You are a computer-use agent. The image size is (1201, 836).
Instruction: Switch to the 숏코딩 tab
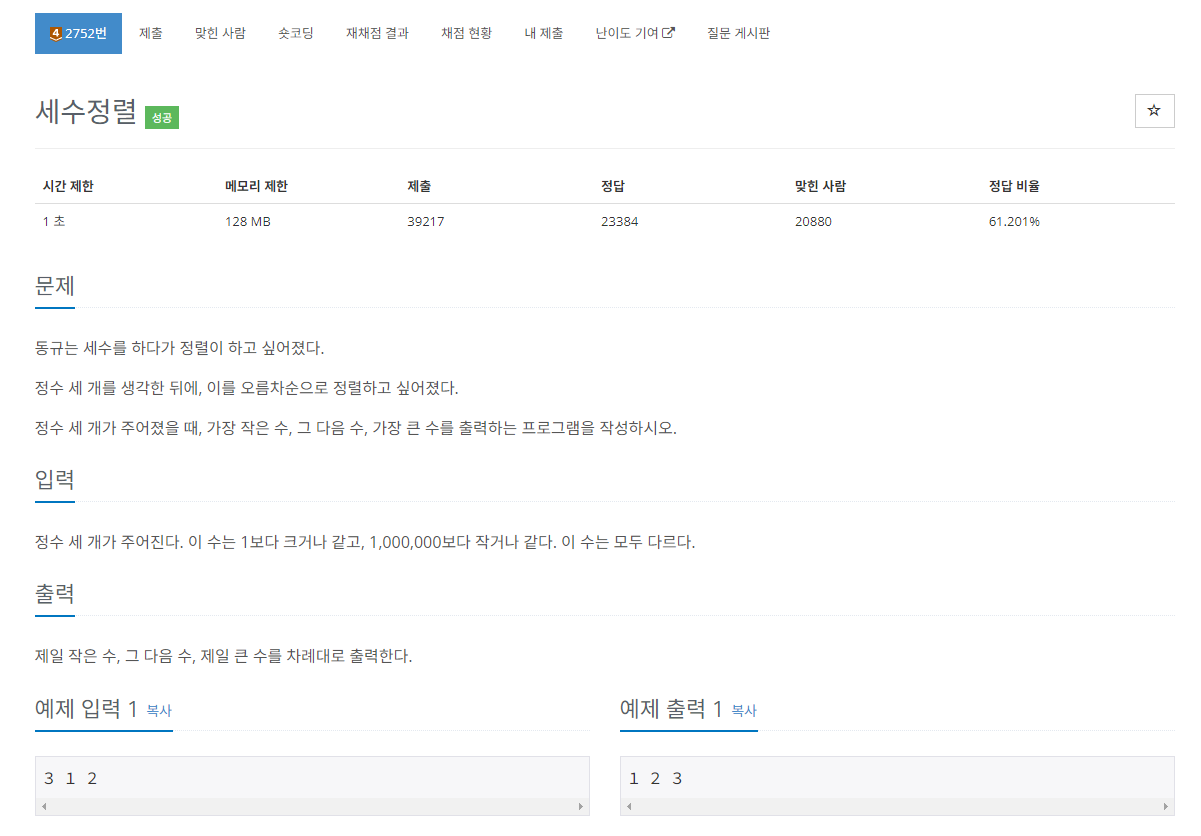pos(296,33)
